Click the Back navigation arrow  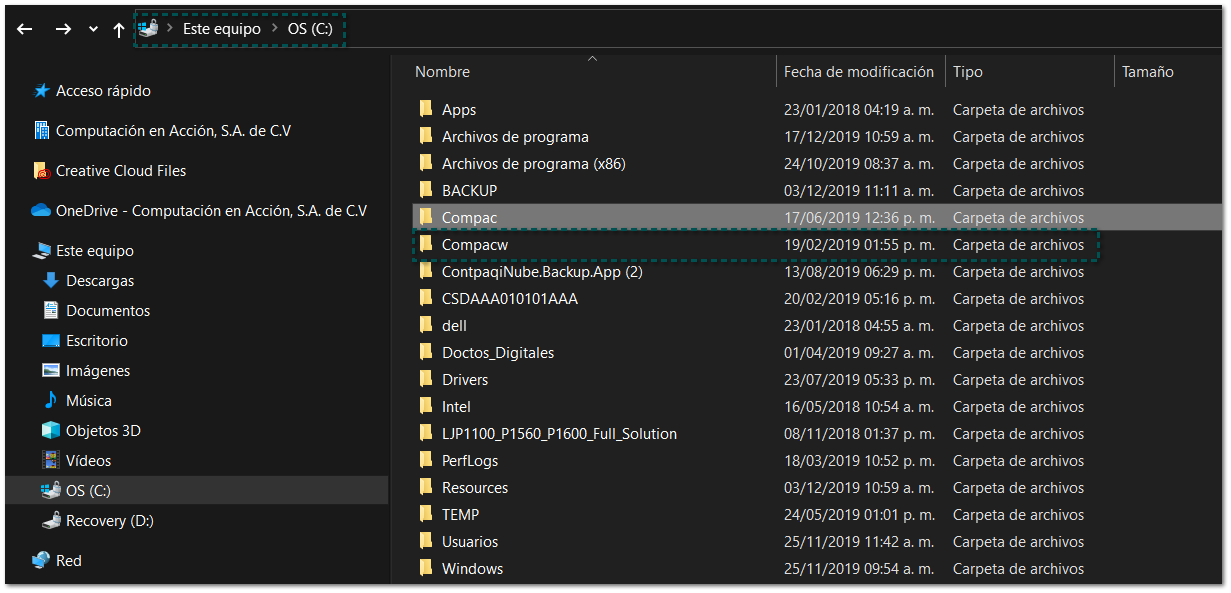tap(25, 30)
